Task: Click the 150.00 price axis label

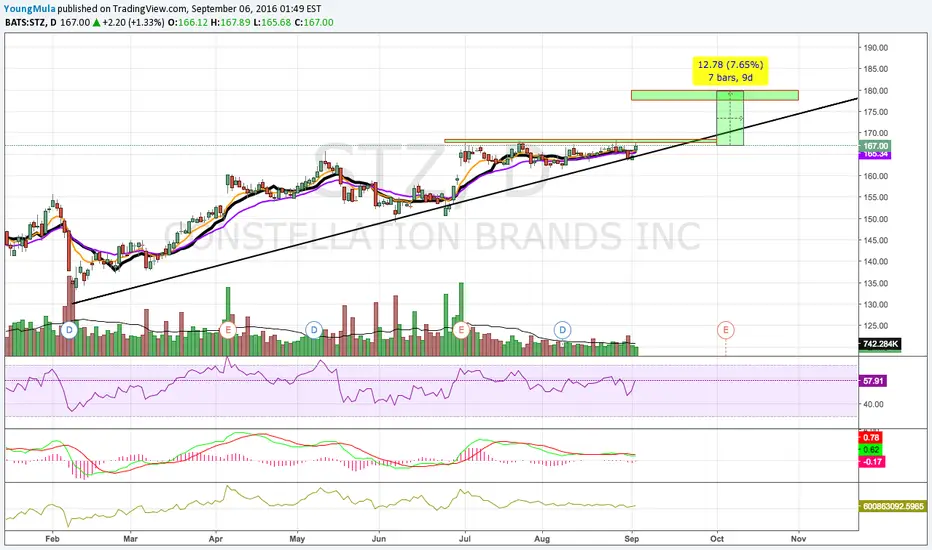Action: (876, 219)
